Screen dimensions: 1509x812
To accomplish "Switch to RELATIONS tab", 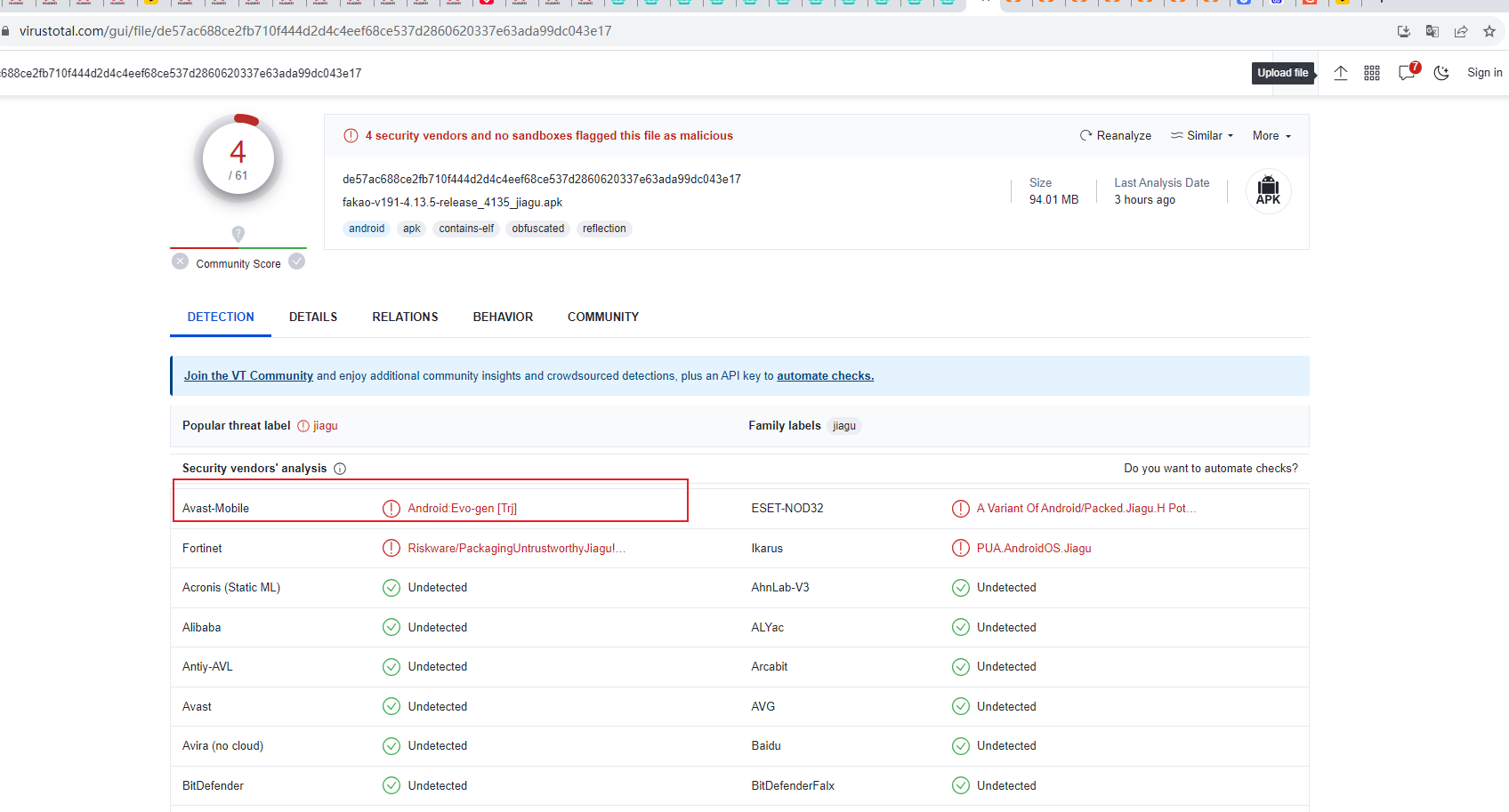I will coord(405,317).
